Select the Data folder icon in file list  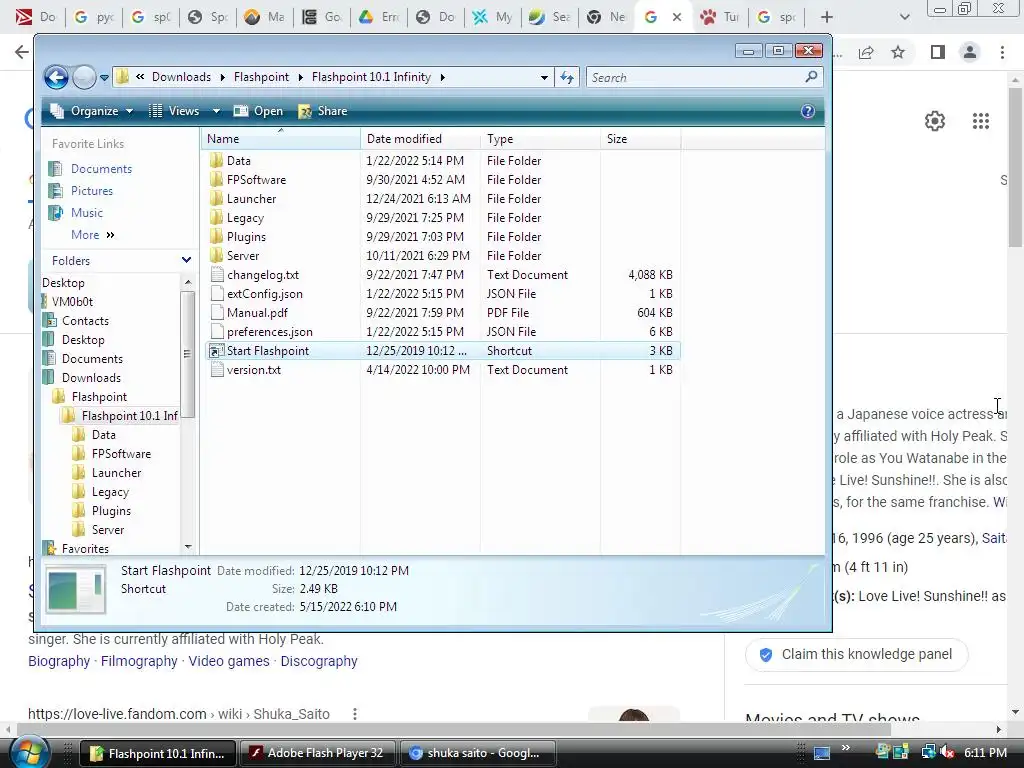click(217, 161)
